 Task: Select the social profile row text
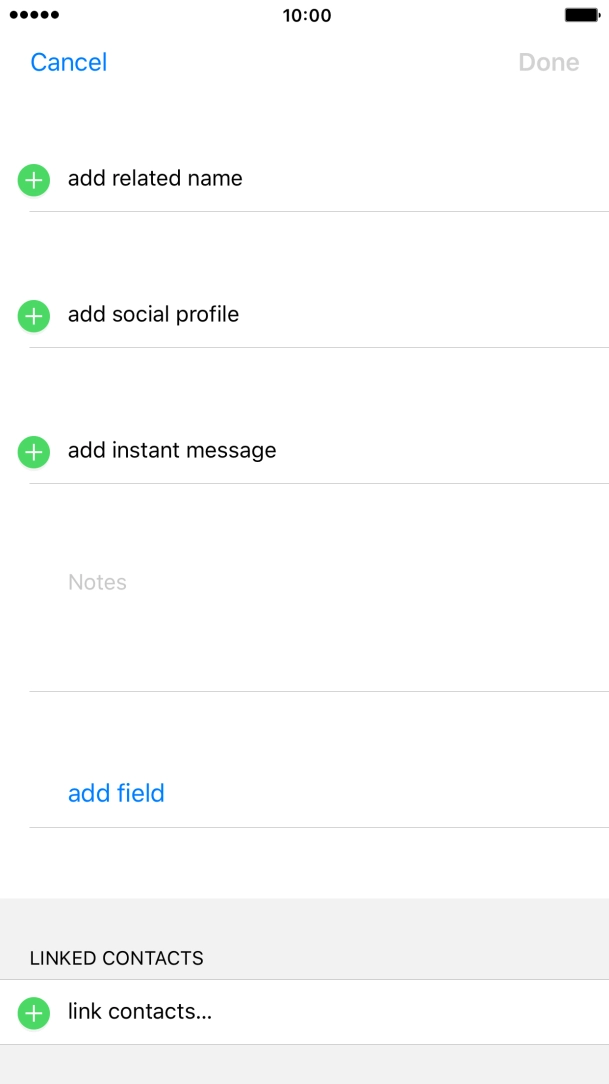(x=153, y=315)
